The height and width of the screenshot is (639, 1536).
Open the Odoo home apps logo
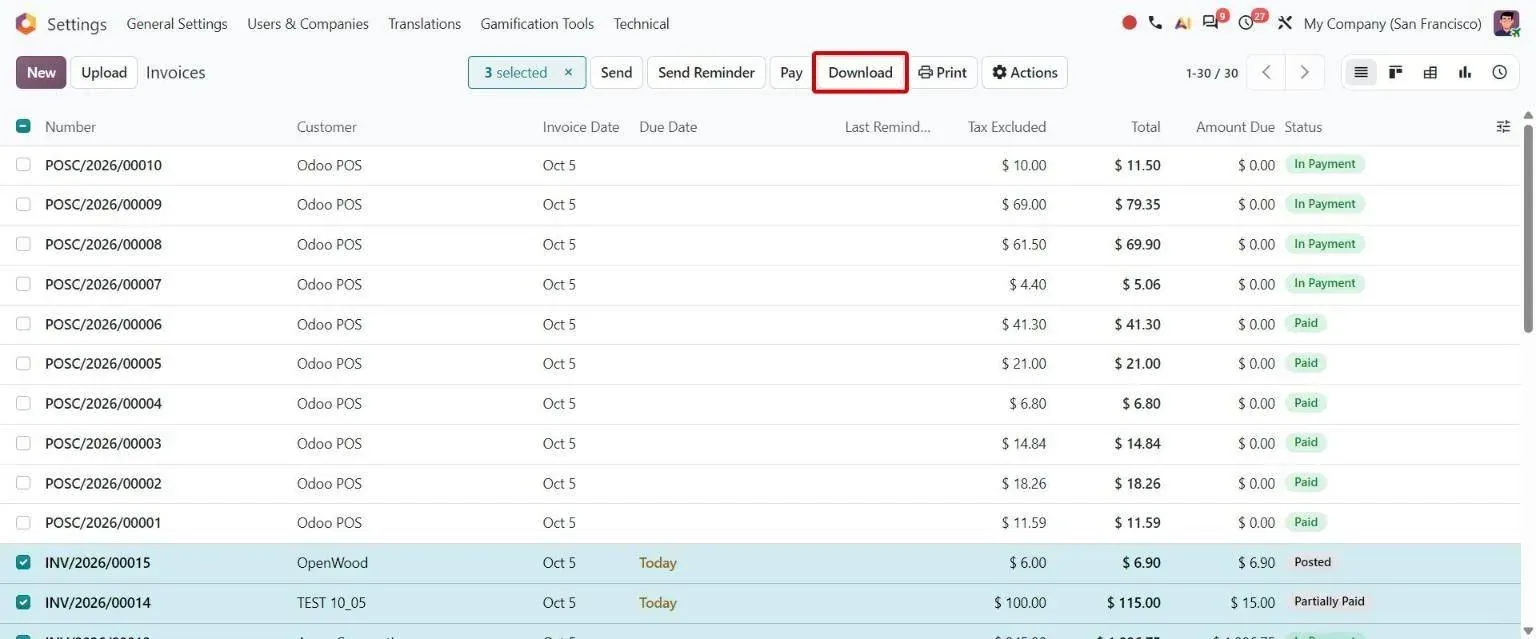(26, 23)
